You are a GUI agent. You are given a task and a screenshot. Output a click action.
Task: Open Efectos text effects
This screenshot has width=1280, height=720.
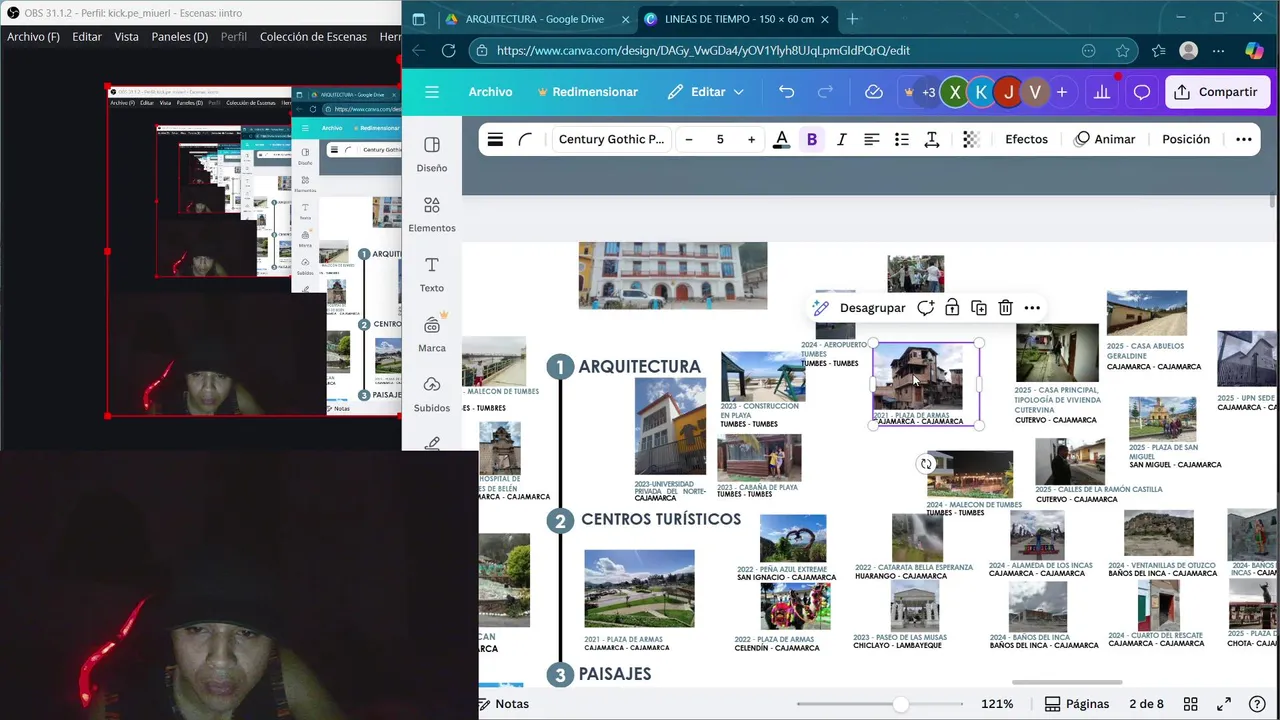point(1026,140)
